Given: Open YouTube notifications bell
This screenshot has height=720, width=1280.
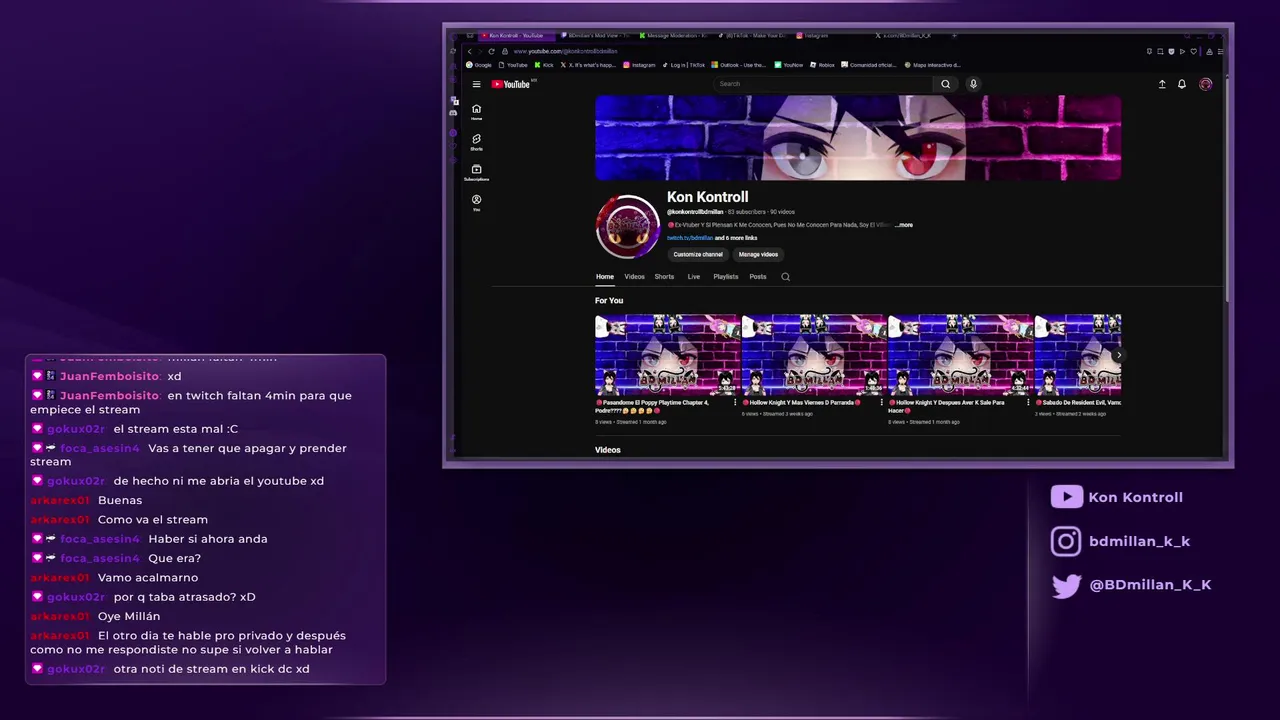Looking at the screenshot, I should coord(1182,84).
